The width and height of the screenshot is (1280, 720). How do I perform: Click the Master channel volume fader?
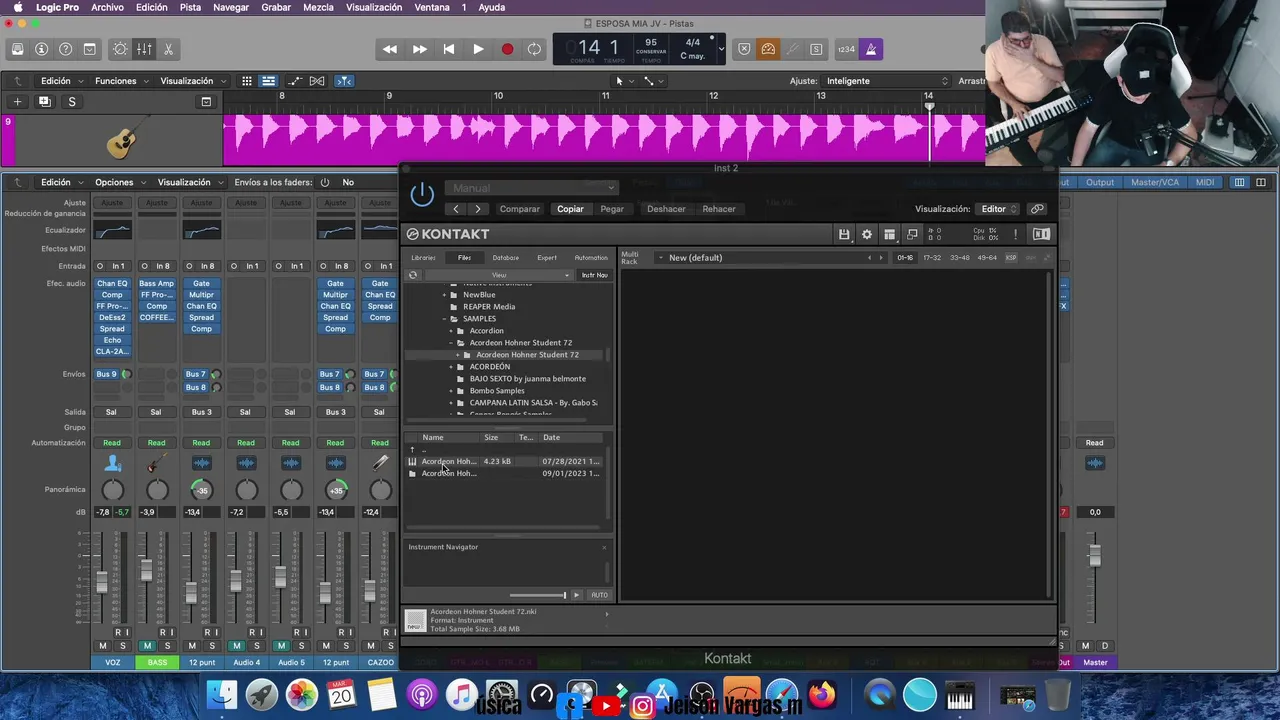coord(1095,556)
